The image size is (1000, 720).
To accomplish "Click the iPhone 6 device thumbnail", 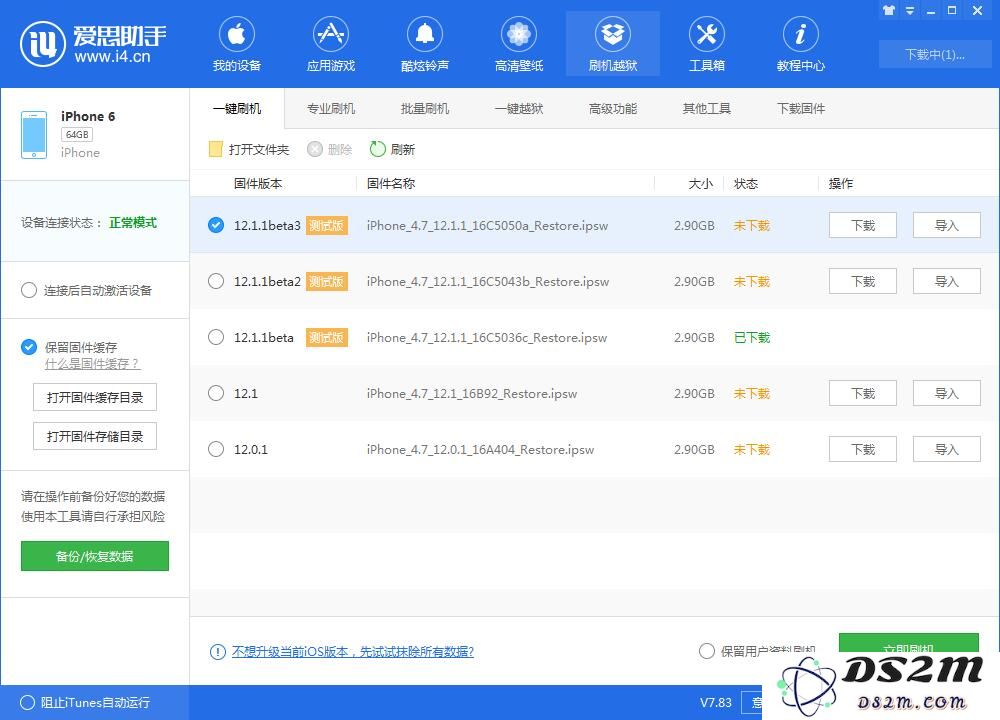I will pos(34,135).
